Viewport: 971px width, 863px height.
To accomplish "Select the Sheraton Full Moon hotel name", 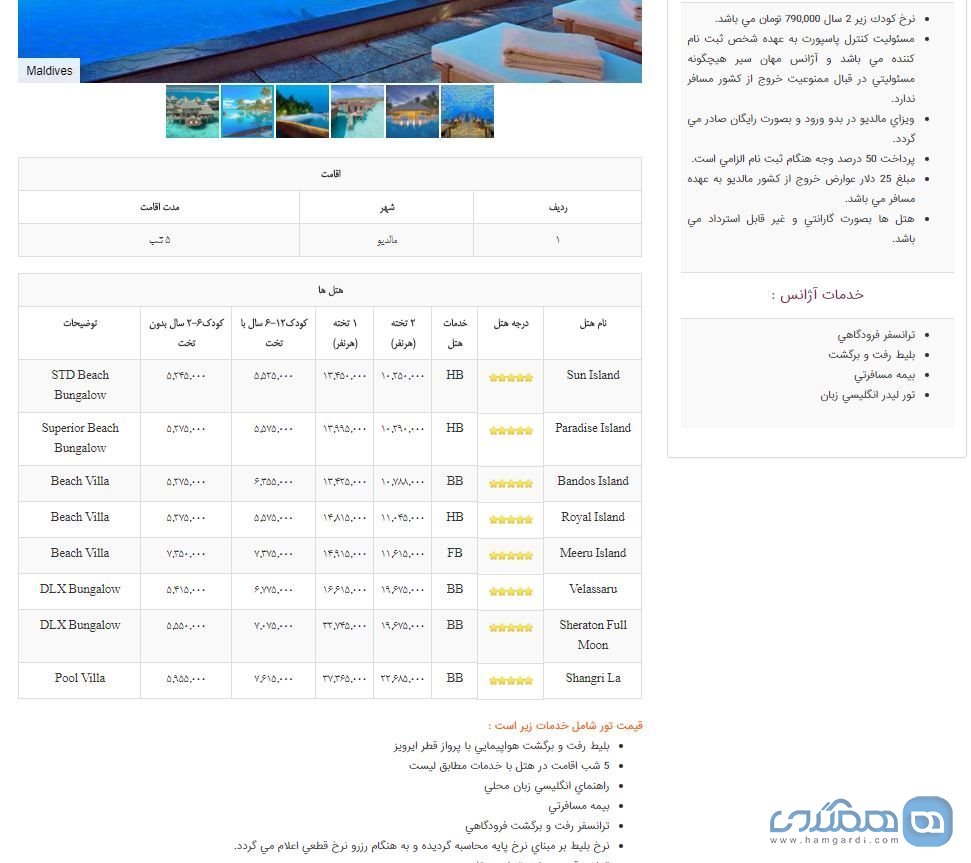I will point(593,635).
